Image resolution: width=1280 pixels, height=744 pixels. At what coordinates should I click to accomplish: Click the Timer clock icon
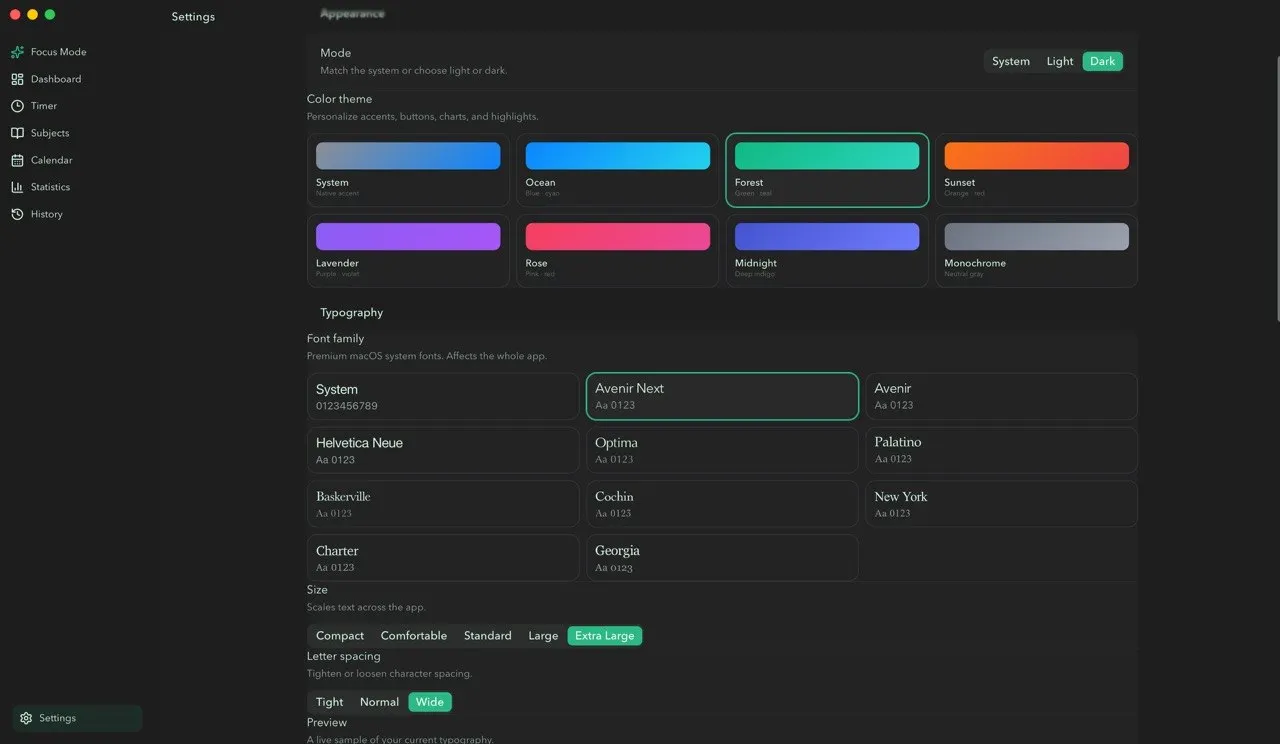pyautogui.click(x=17, y=106)
